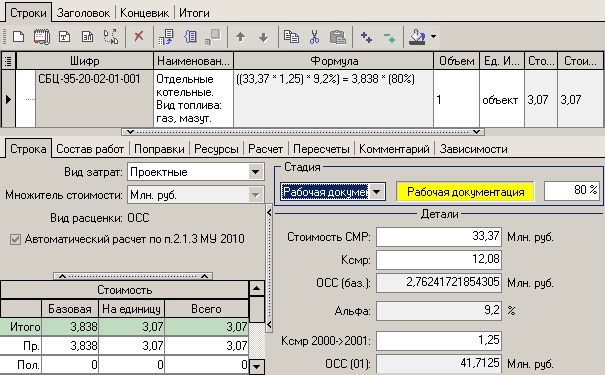Click the dotted-arrow replace row icon
Image resolution: width=605 pixels, height=375 pixels.
(111, 37)
